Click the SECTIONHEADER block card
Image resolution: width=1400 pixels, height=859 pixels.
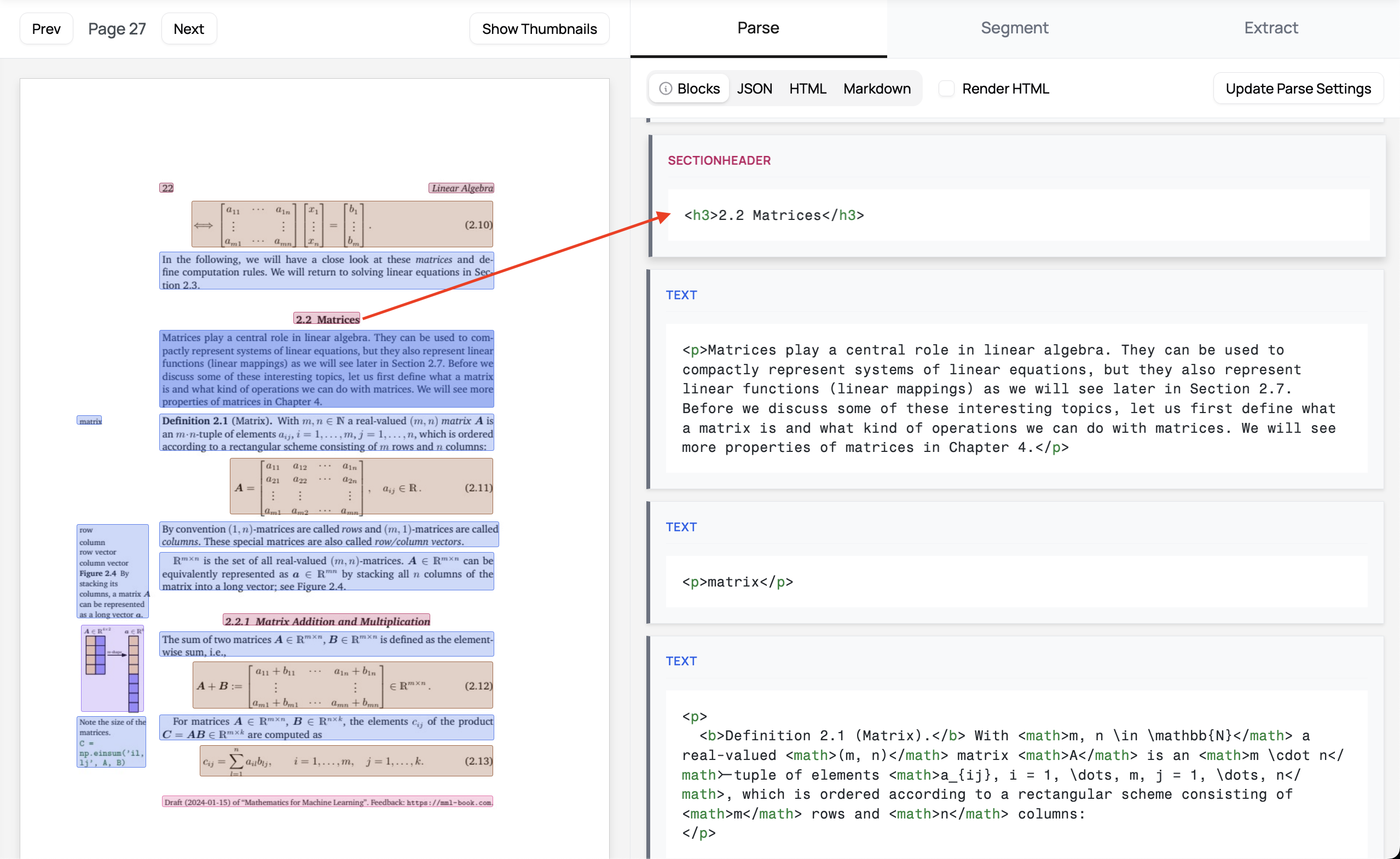pyautogui.click(x=1017, y=196)
